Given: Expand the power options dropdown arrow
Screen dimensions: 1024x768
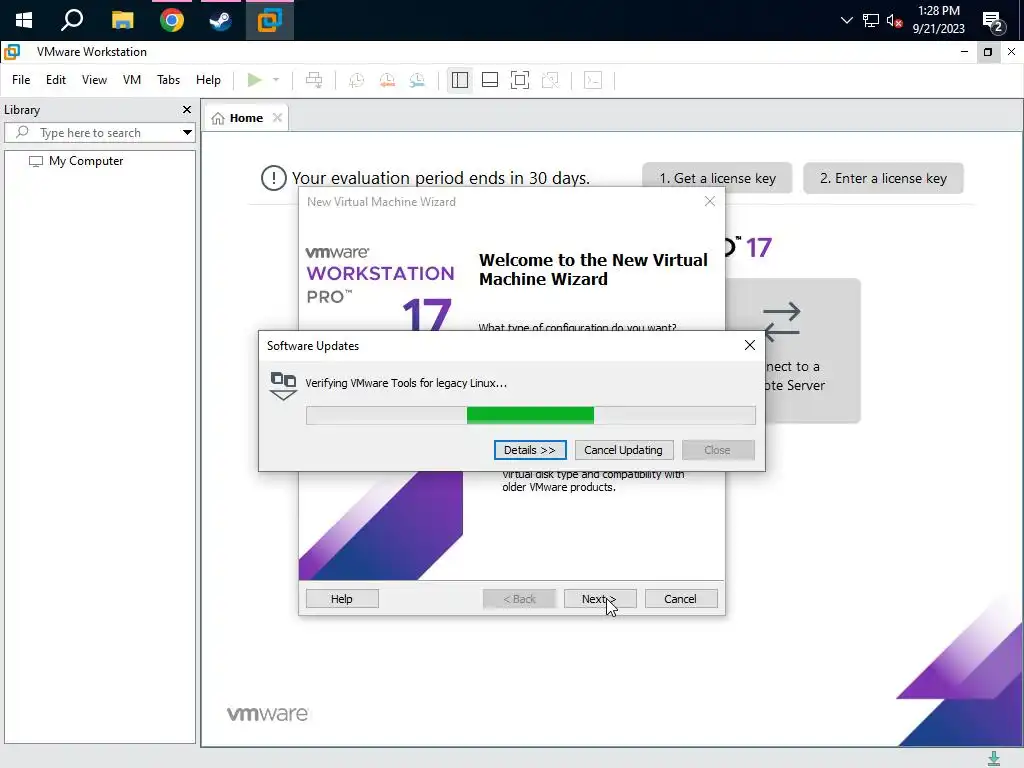Looking at the screenshot, I should click(276, 80).
